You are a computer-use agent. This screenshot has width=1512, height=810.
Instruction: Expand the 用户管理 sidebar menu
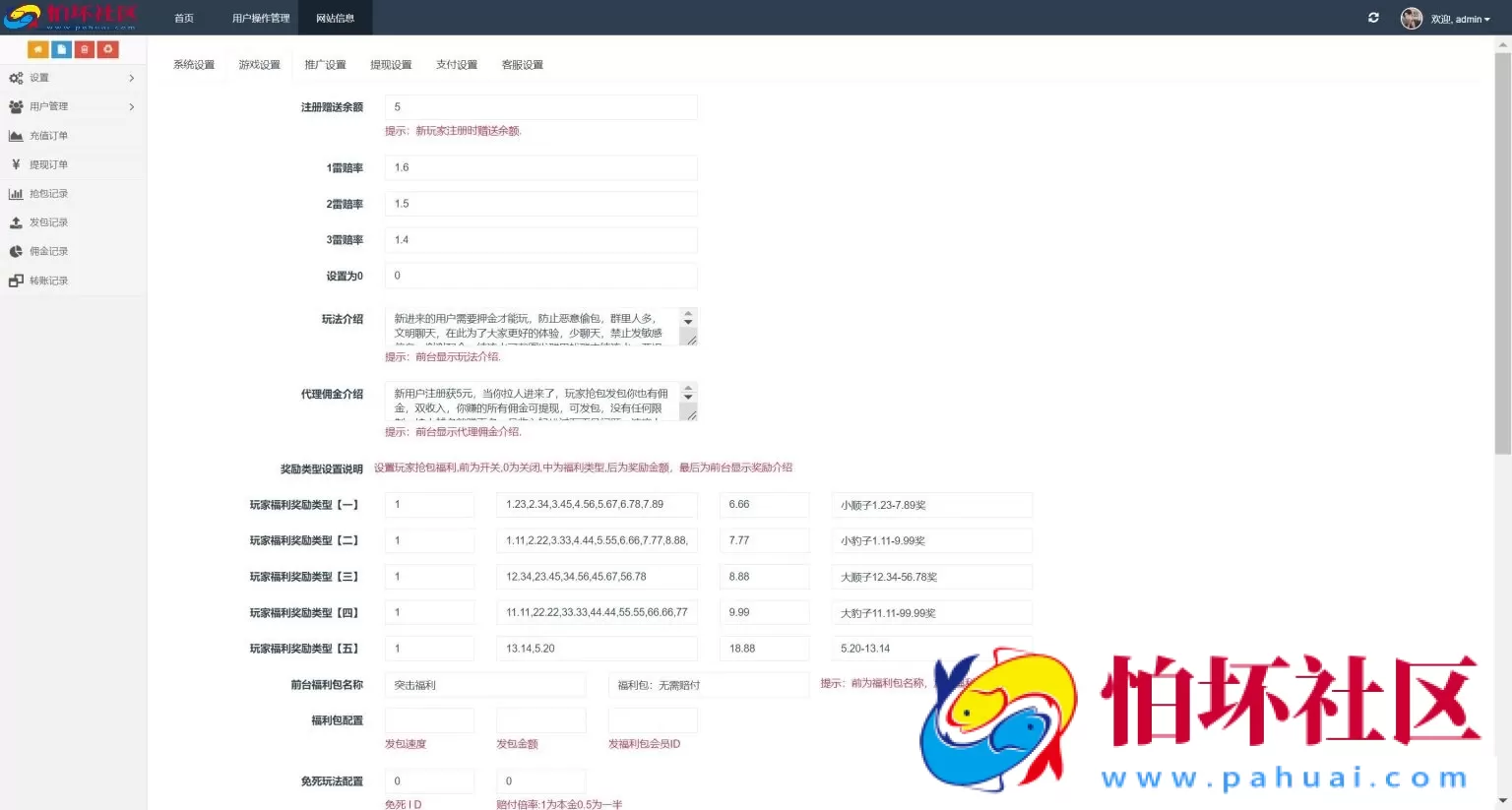49,106
